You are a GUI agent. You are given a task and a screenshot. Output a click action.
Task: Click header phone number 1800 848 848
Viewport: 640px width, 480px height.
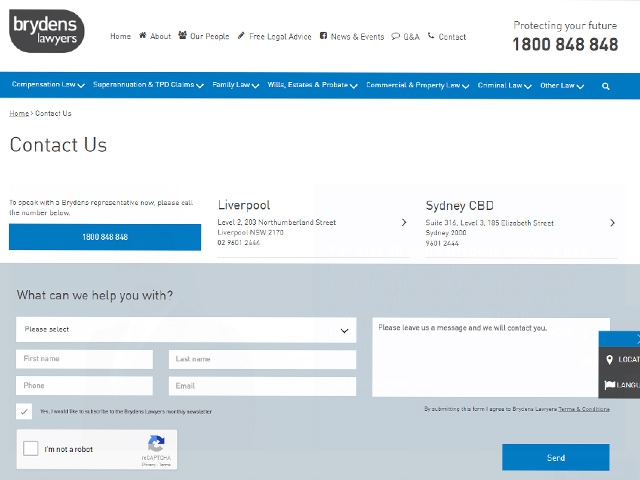point(565,44)
